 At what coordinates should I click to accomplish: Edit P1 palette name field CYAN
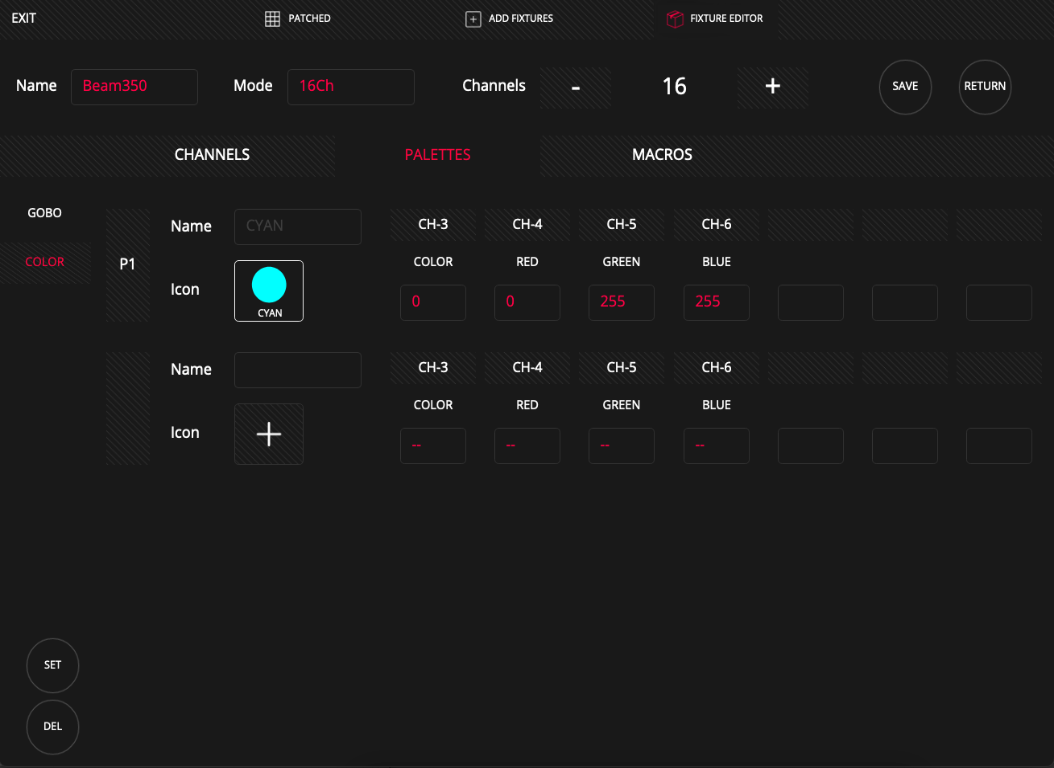click(298, 226)
